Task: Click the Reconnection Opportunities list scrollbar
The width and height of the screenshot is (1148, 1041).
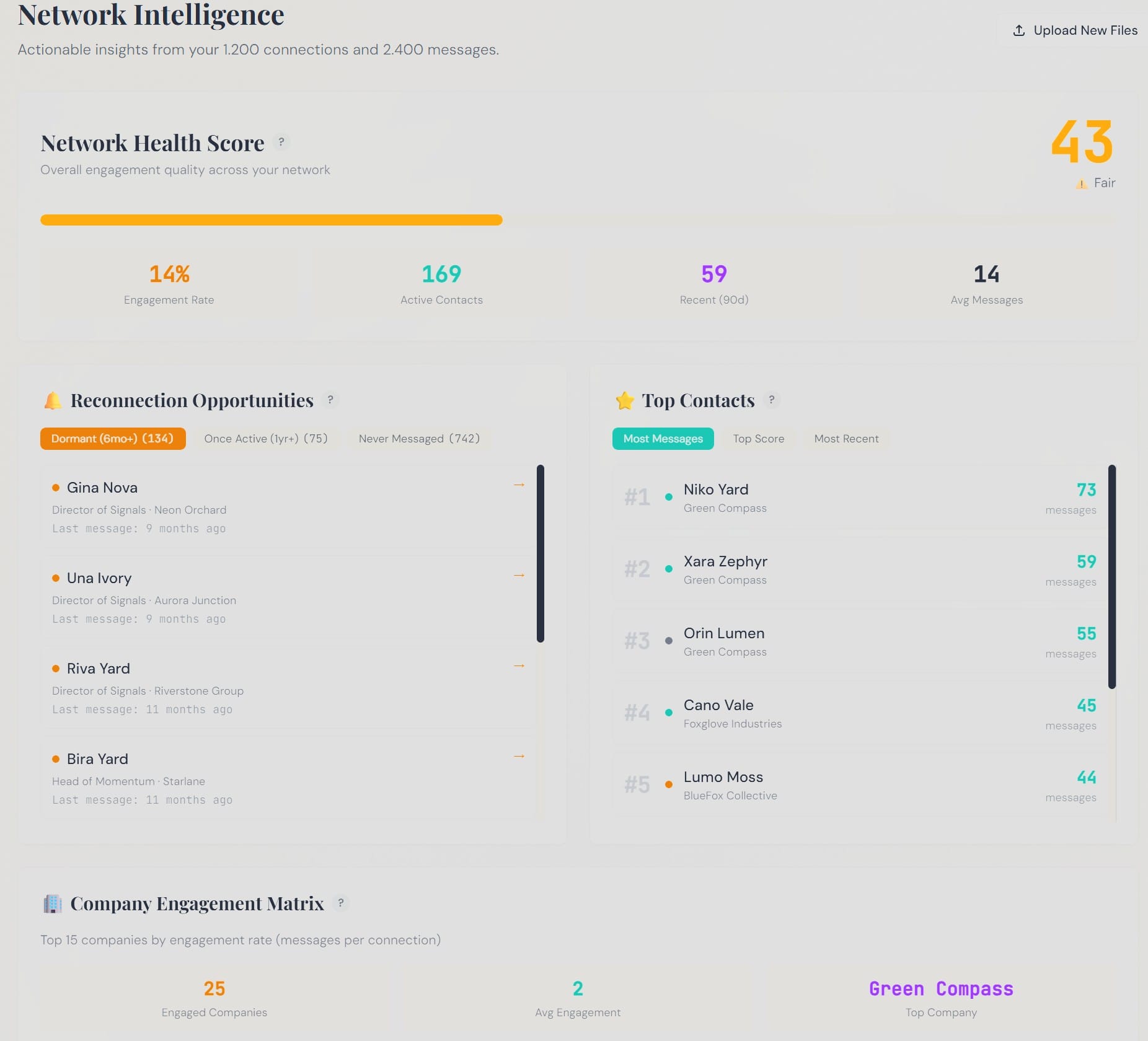Action: 541,553
